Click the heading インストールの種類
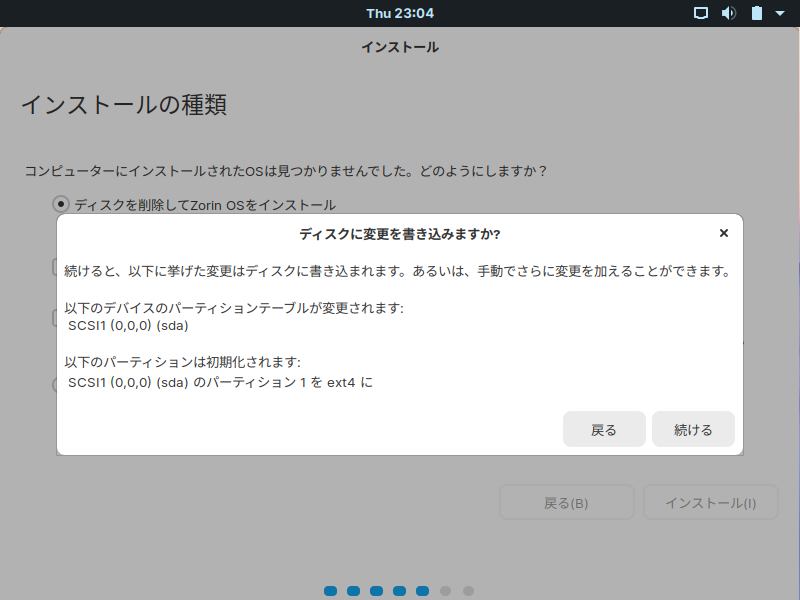 click(123, 105)
